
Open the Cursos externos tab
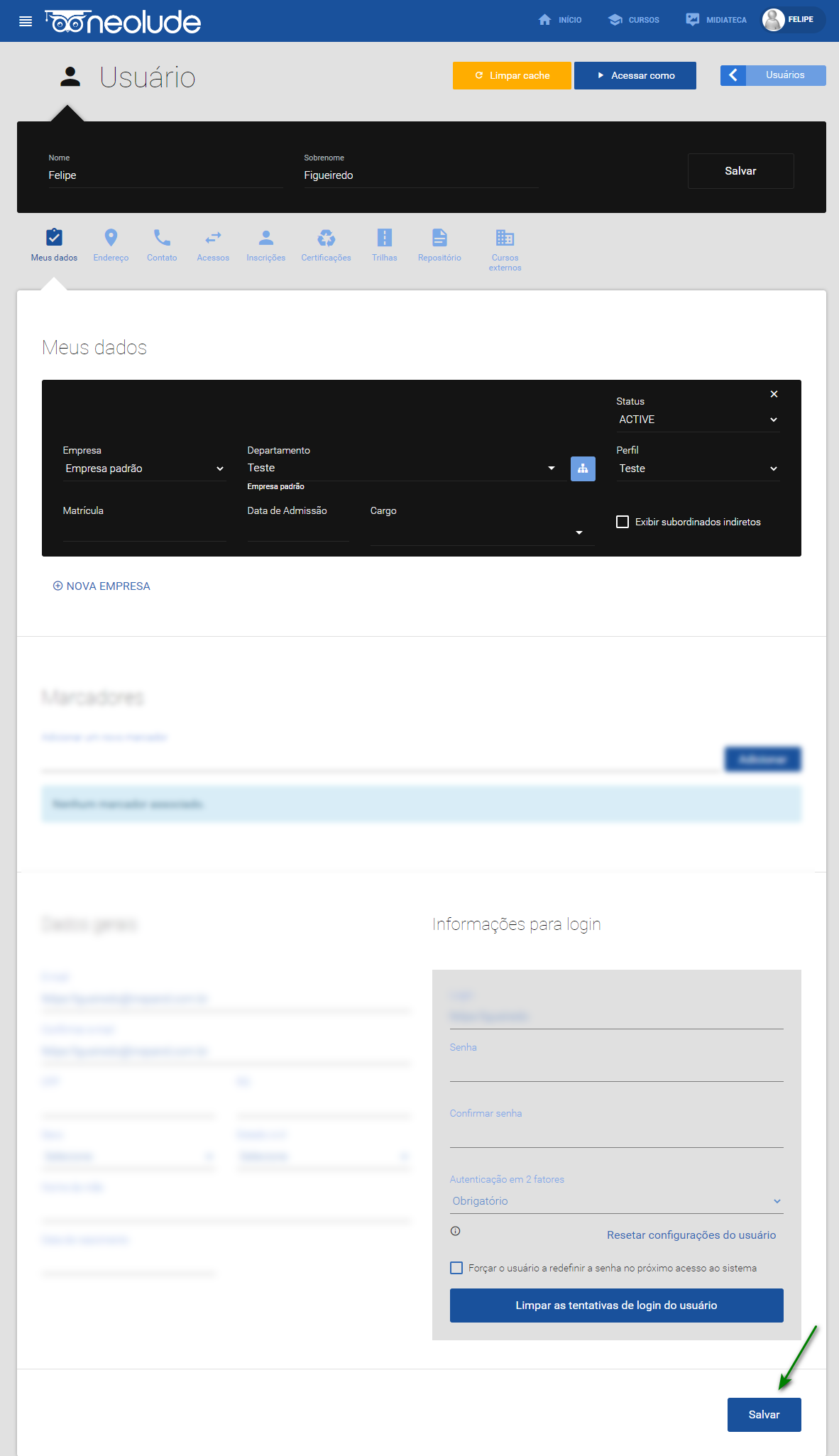(505, 250)
